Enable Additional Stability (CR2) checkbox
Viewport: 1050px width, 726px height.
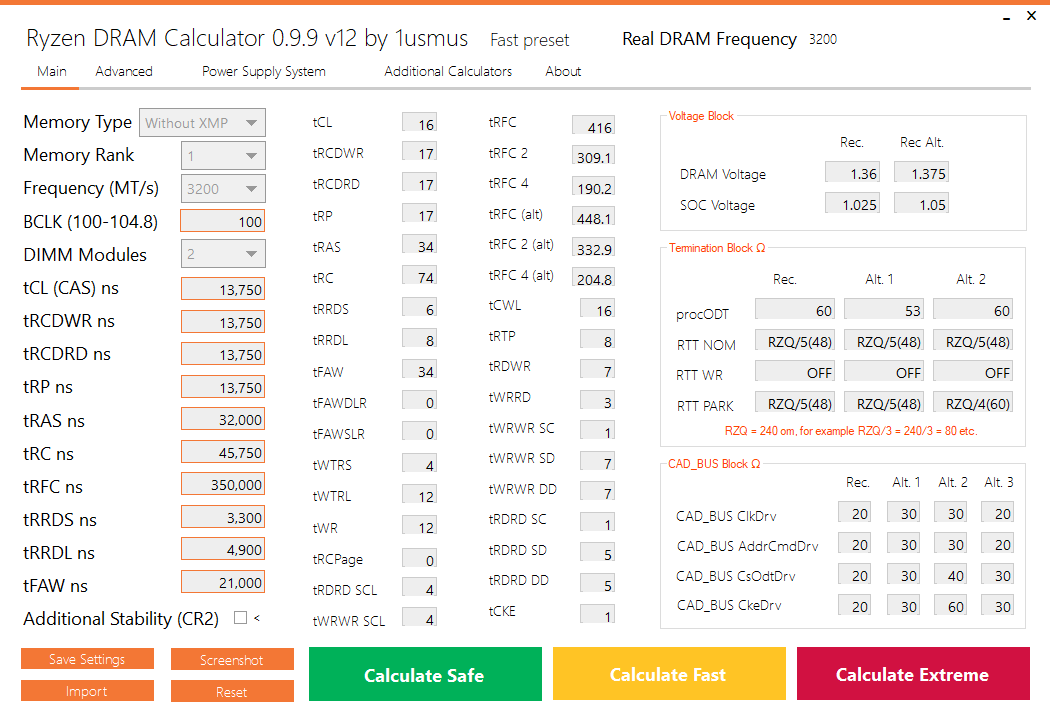coord(240,618)
